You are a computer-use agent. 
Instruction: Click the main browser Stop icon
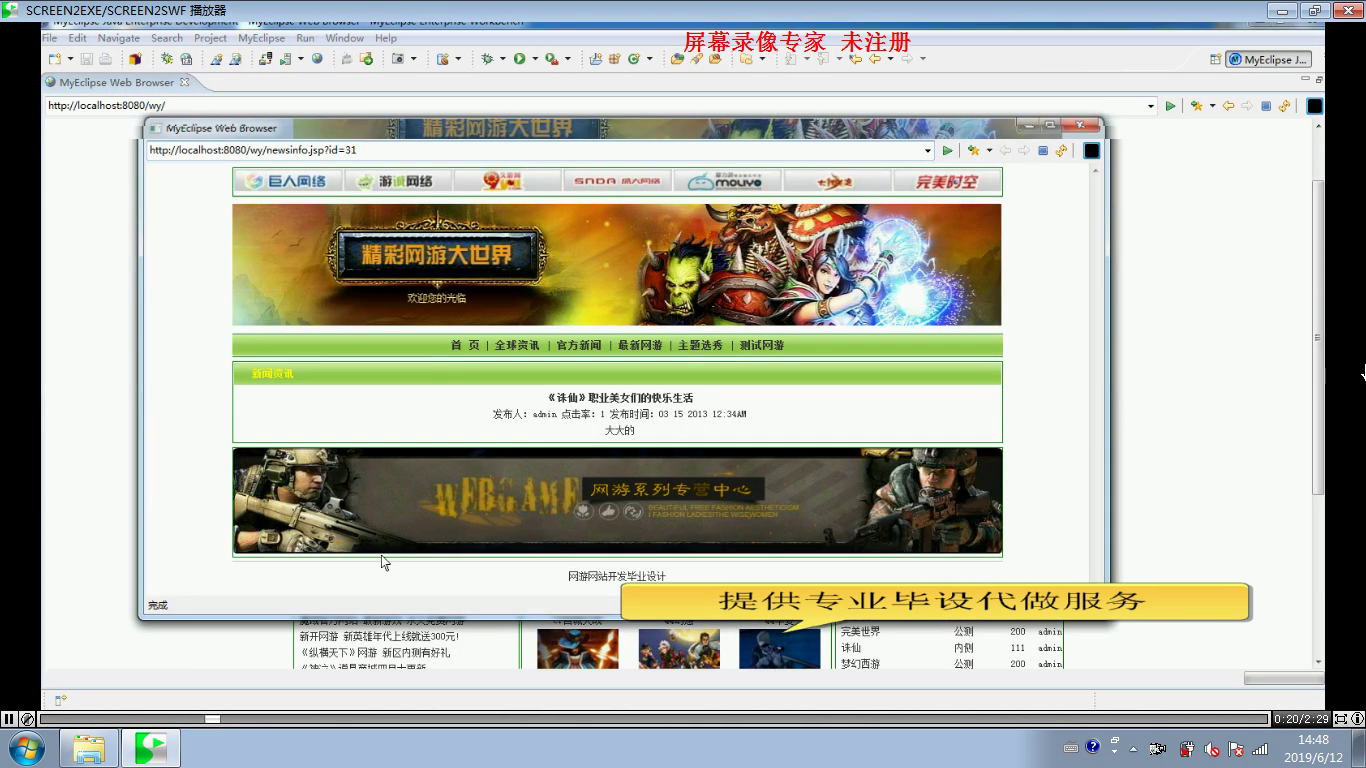tap(1265, 105)
